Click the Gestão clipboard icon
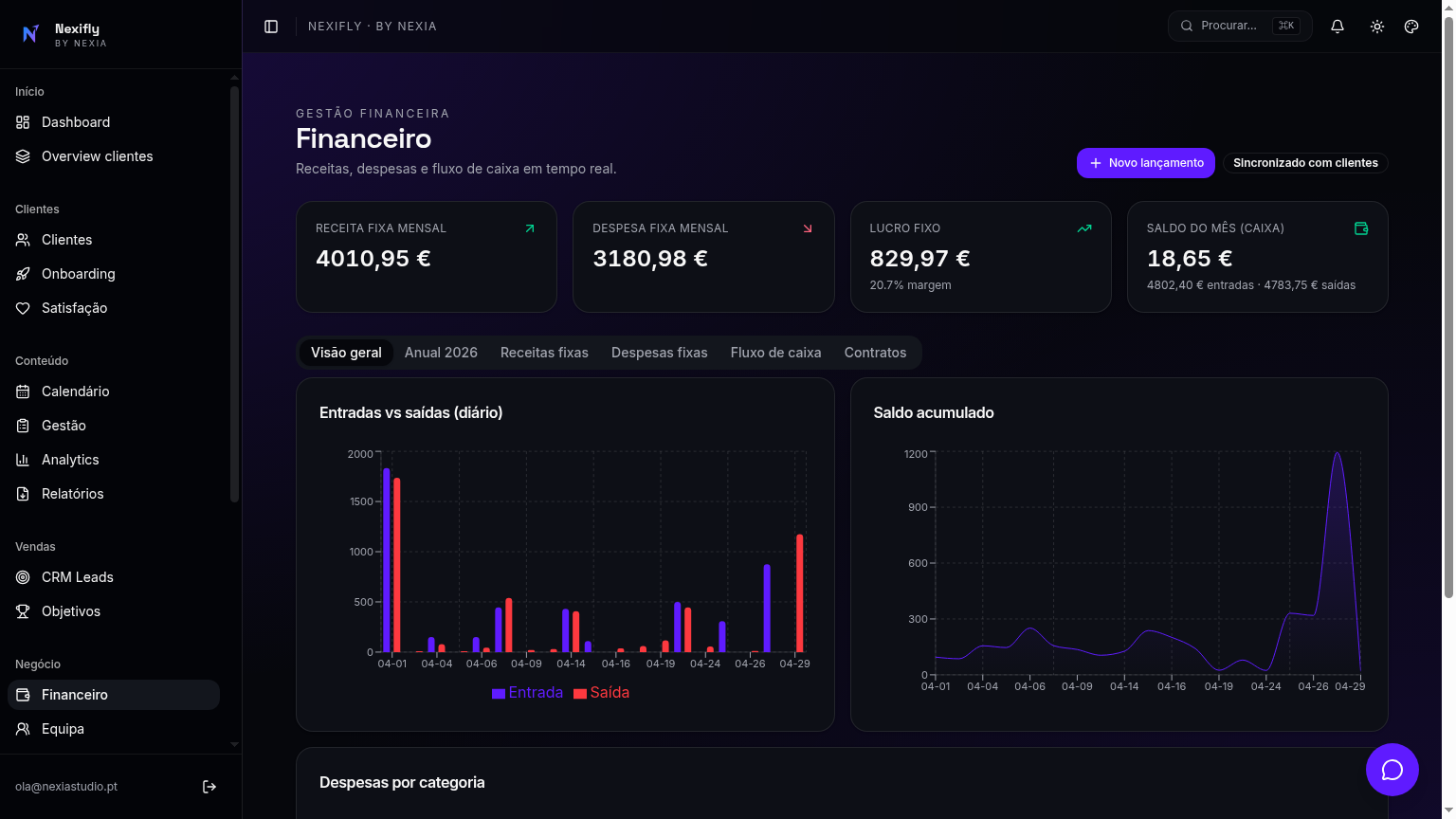Screen dimensions: 1456x819 click(x=23, y=426)
